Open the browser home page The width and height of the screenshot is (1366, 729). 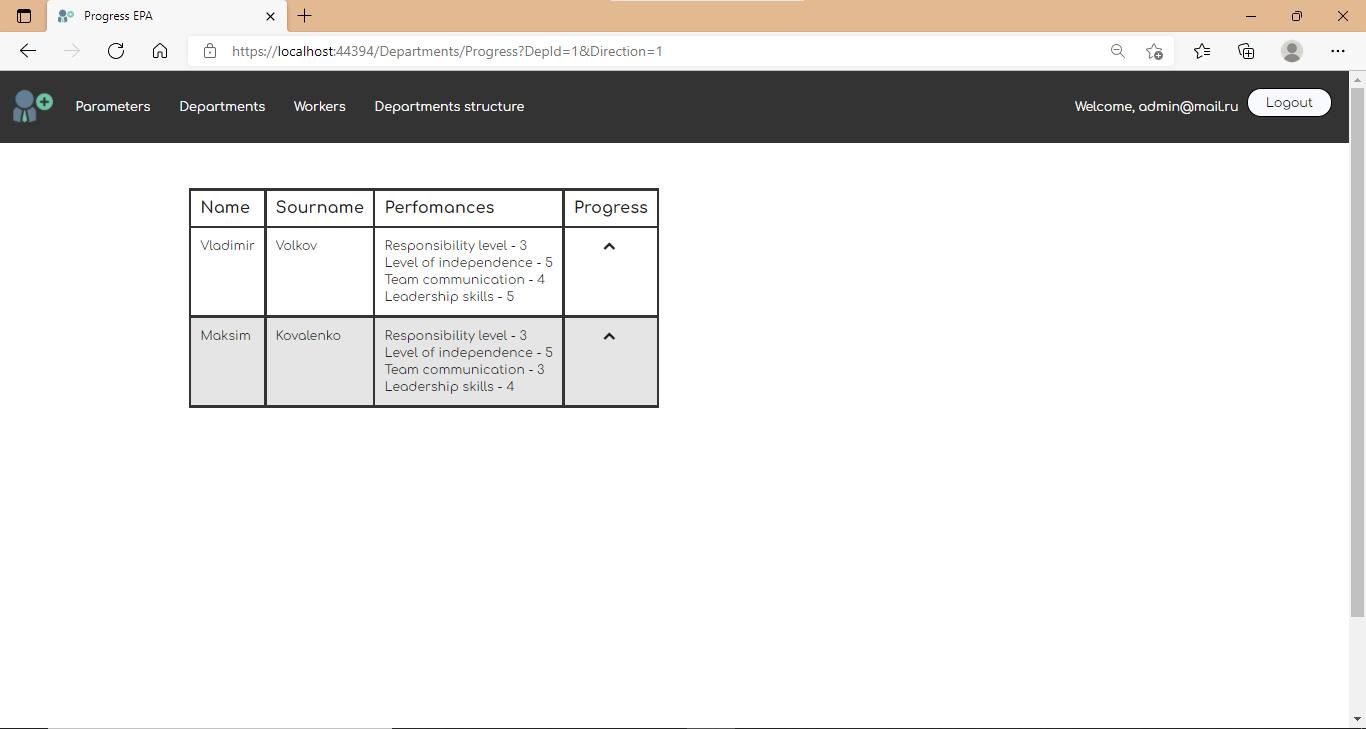[x=160, y=51]
